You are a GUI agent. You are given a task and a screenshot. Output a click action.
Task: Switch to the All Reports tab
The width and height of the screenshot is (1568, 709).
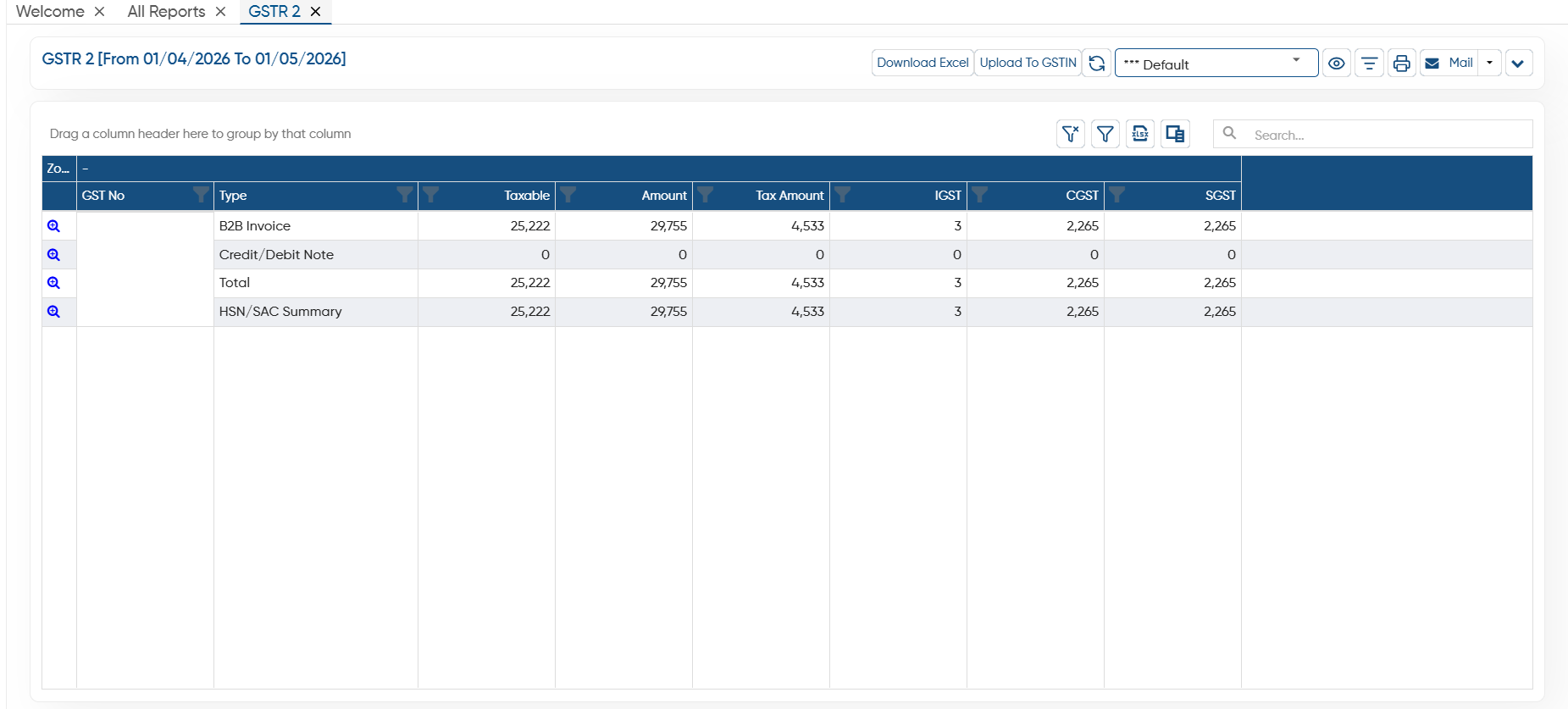(166, 12)
